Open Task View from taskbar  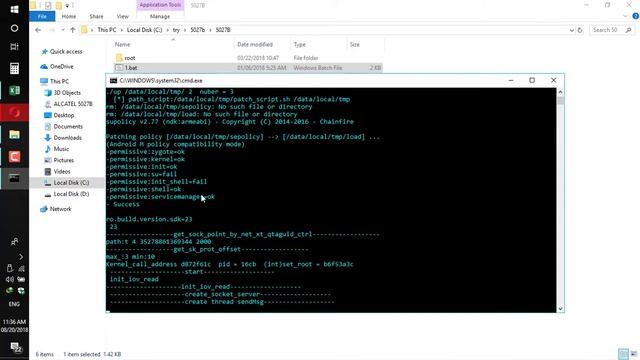14,47
